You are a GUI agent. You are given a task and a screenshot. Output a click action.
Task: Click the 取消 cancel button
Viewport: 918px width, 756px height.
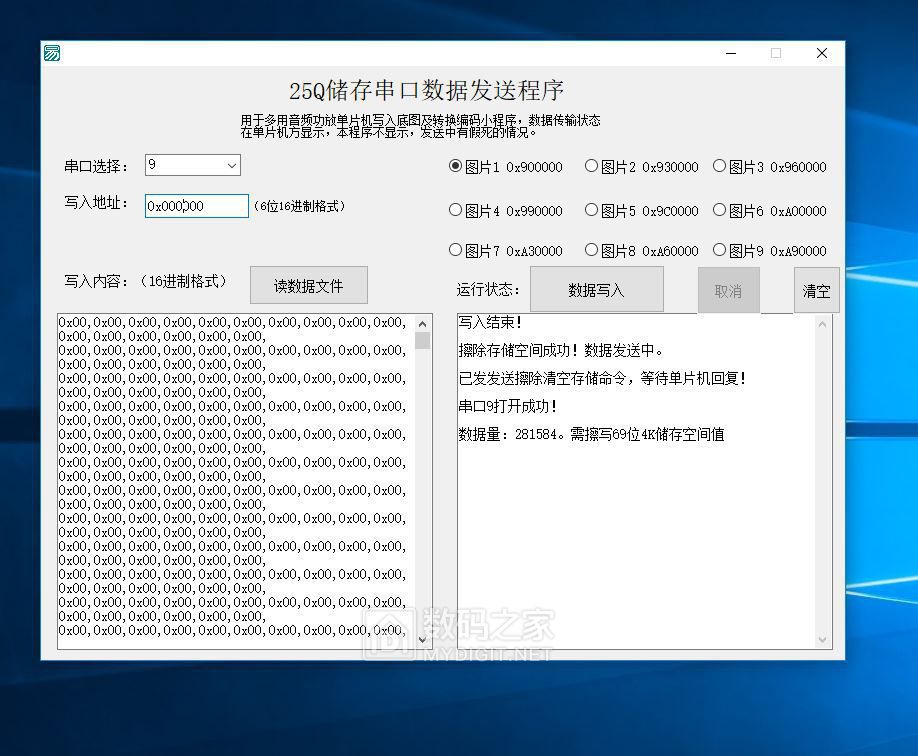728,290
